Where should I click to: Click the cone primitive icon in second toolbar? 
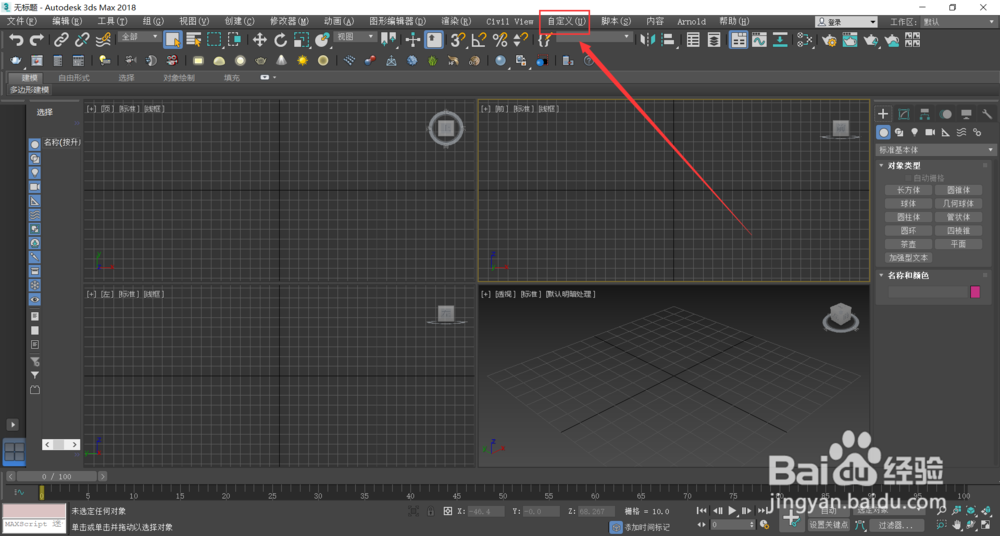tap(281, 61)
